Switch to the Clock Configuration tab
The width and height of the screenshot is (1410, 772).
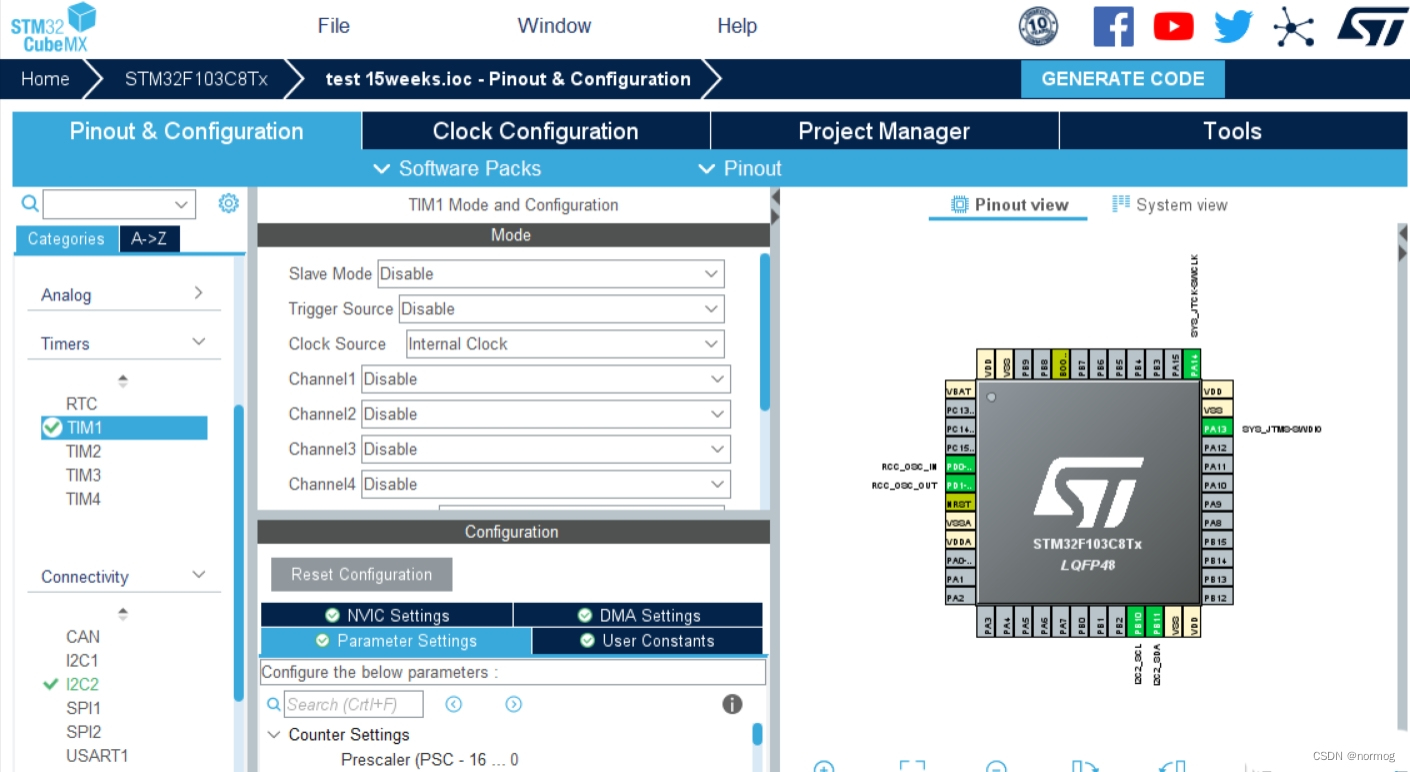(535, 131)
